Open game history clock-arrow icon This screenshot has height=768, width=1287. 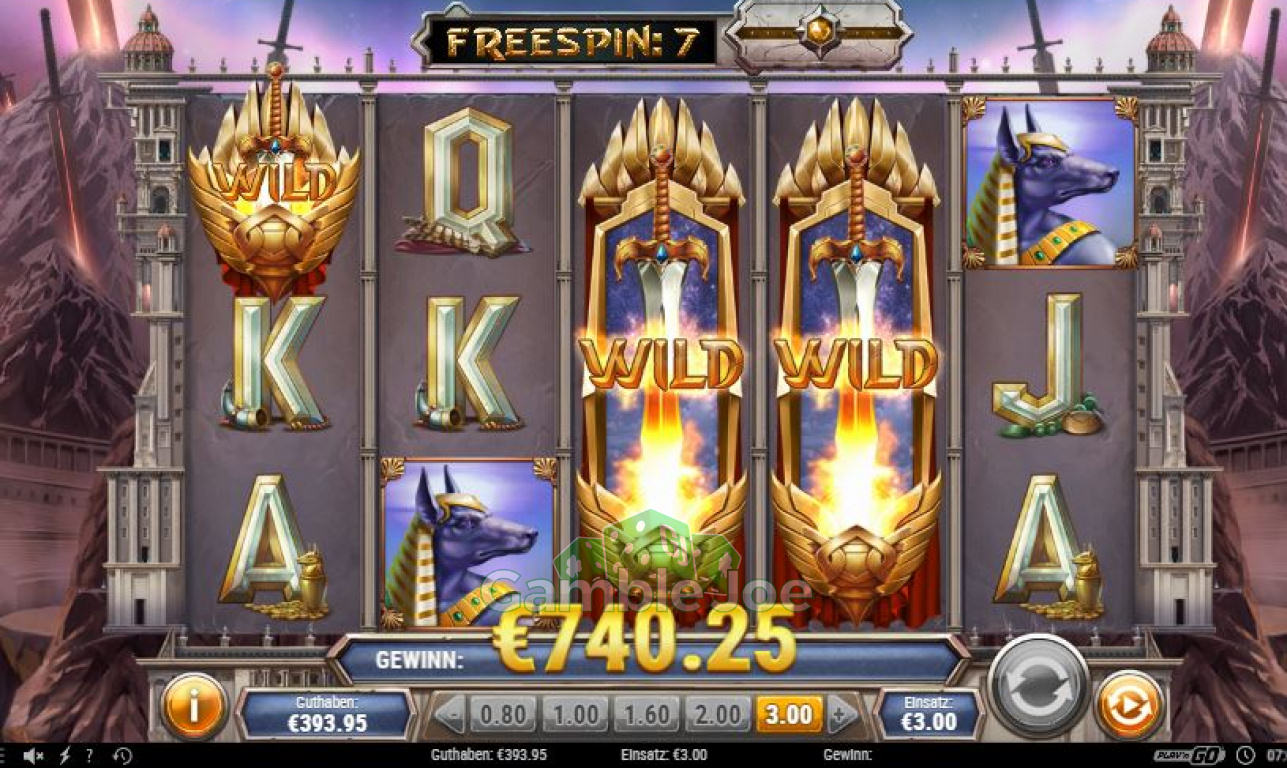(x=122, y=755)
